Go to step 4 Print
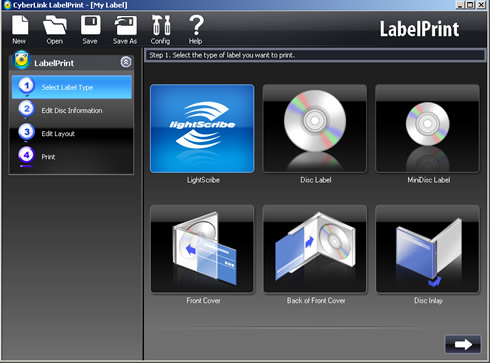The width and height of the screenshot is (490, 363). click(x=72, y=157)
